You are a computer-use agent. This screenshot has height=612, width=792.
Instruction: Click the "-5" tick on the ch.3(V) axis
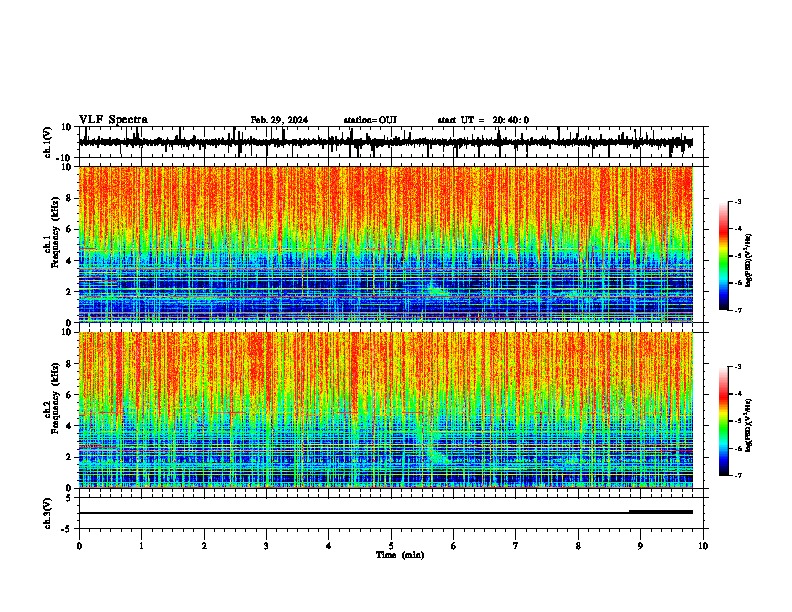67,529
